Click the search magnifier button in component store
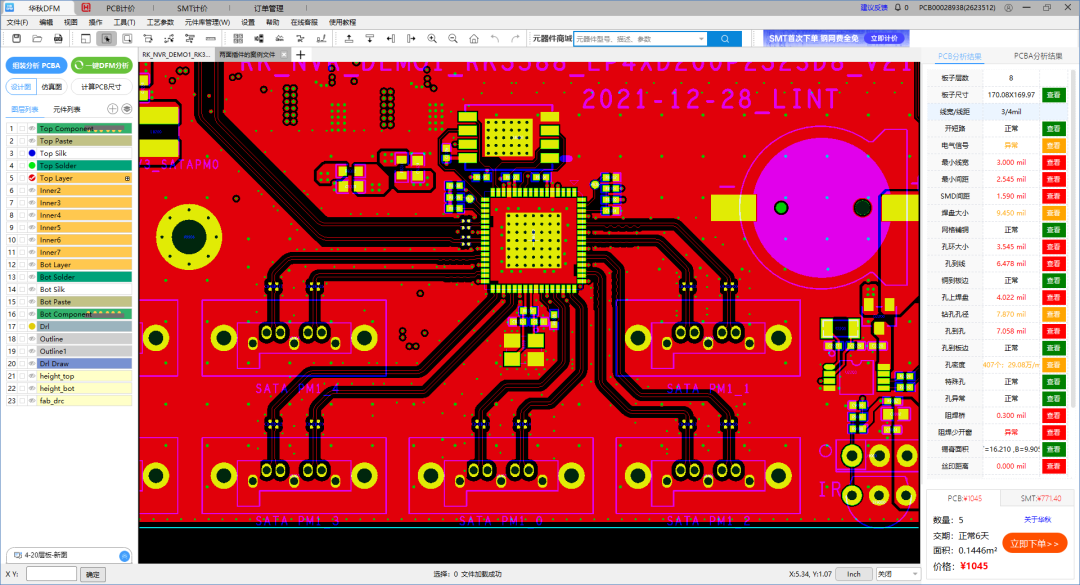 click(x=725, y=39)
